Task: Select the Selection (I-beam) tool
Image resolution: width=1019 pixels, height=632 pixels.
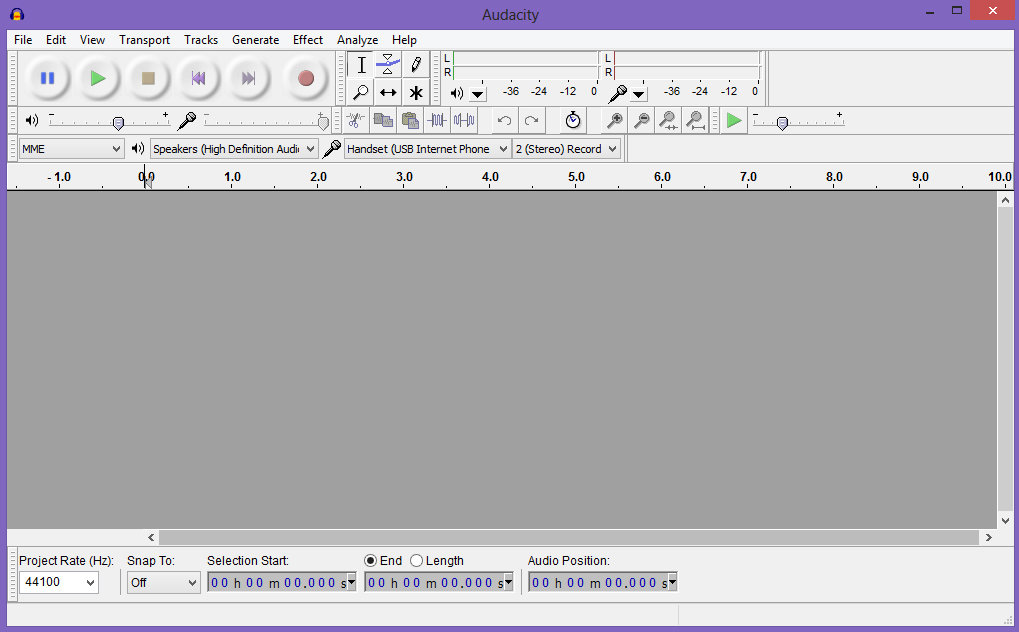Action: point(361,64)
